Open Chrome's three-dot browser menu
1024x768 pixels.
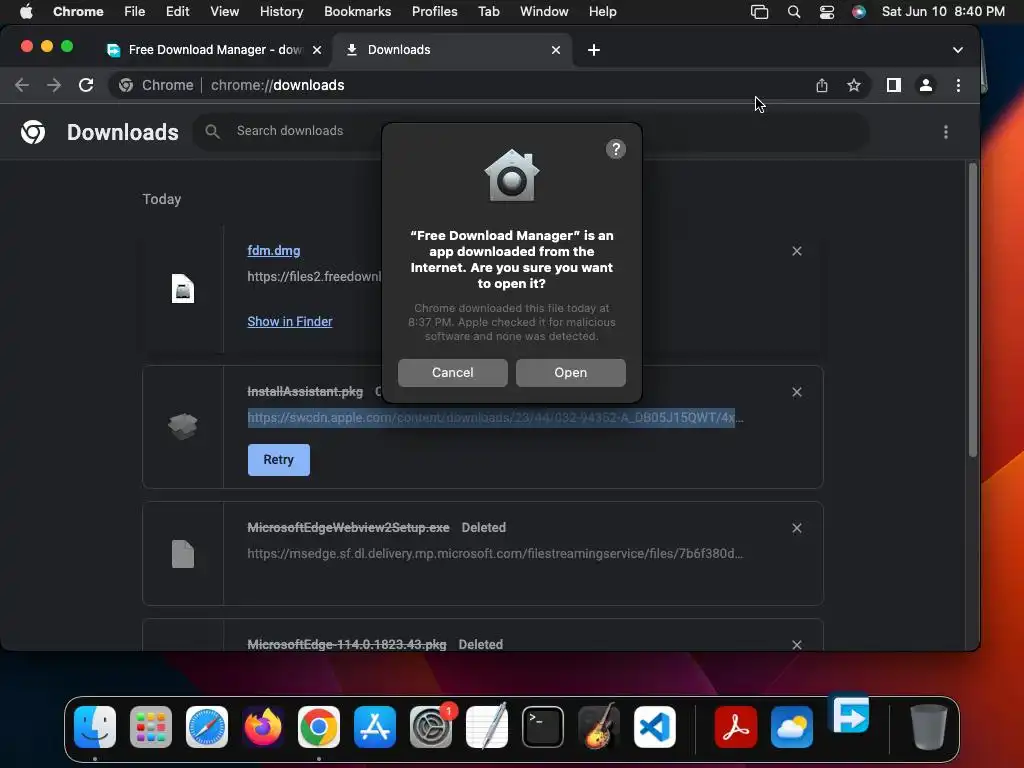tap(957, 85)
